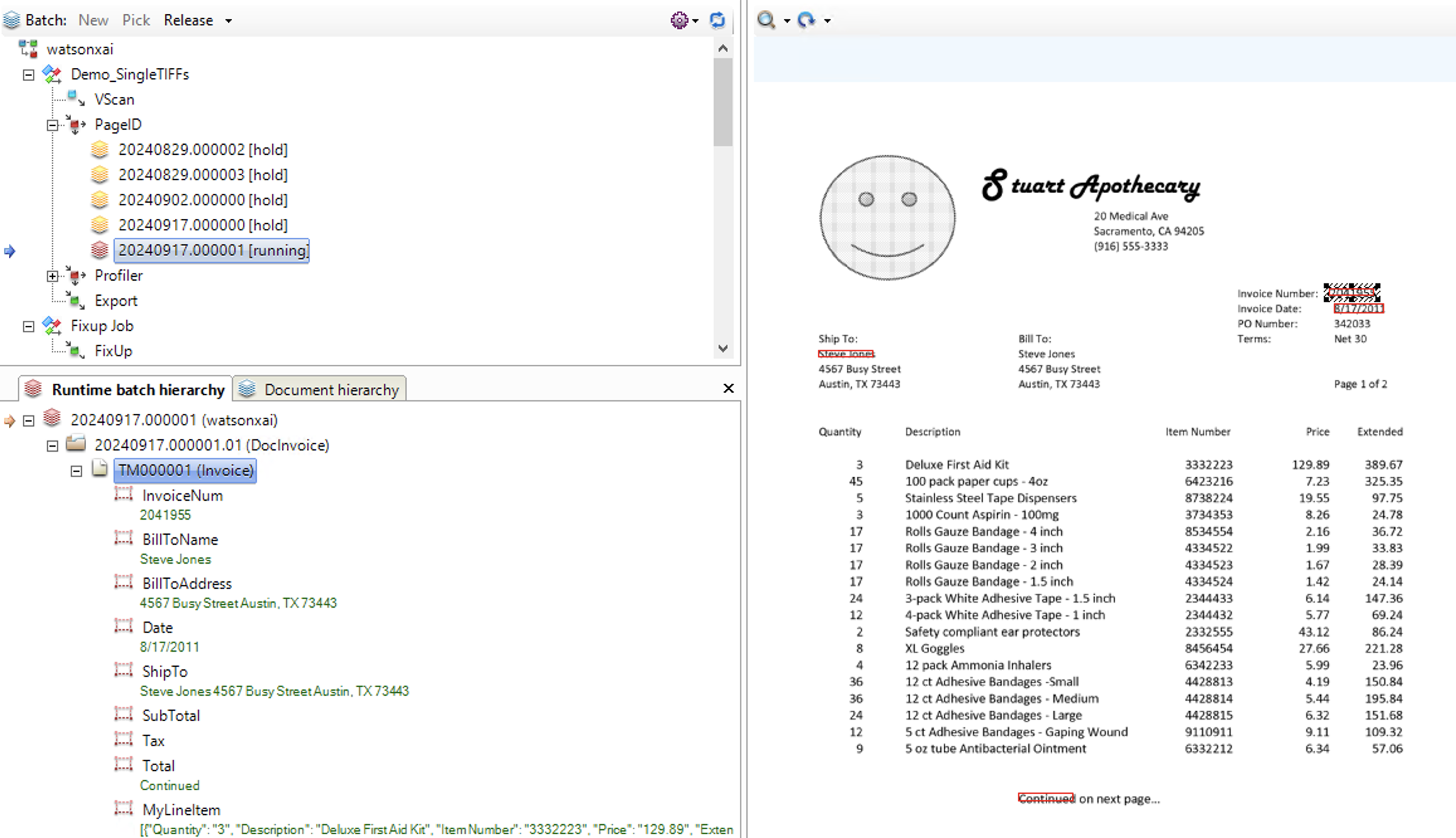Select the TM000001 (Invoice) page
1456x838 pixels.
click(186, 471)
